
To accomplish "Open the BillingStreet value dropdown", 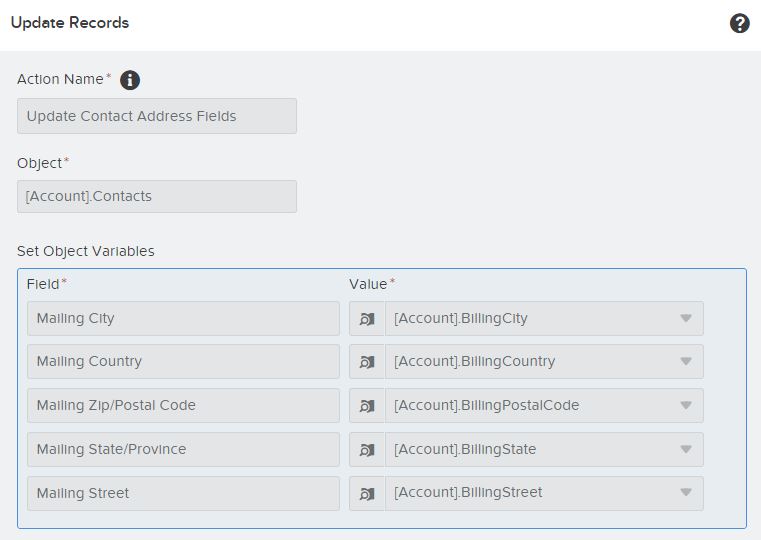I will [686, 493].
